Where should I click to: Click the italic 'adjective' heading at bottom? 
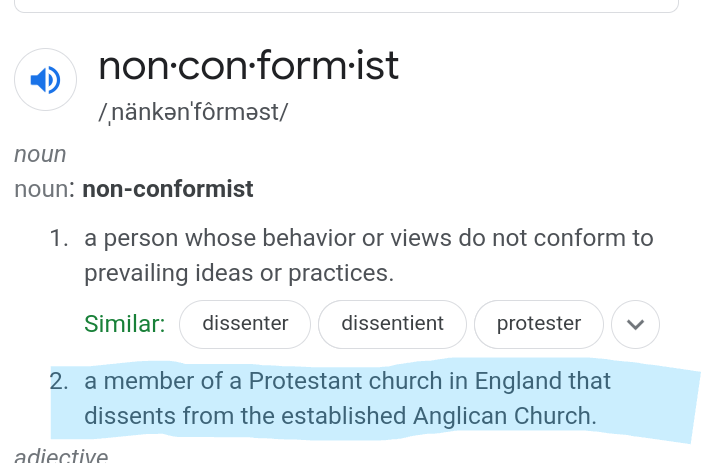pyautogui.click(x=61, y=455)
